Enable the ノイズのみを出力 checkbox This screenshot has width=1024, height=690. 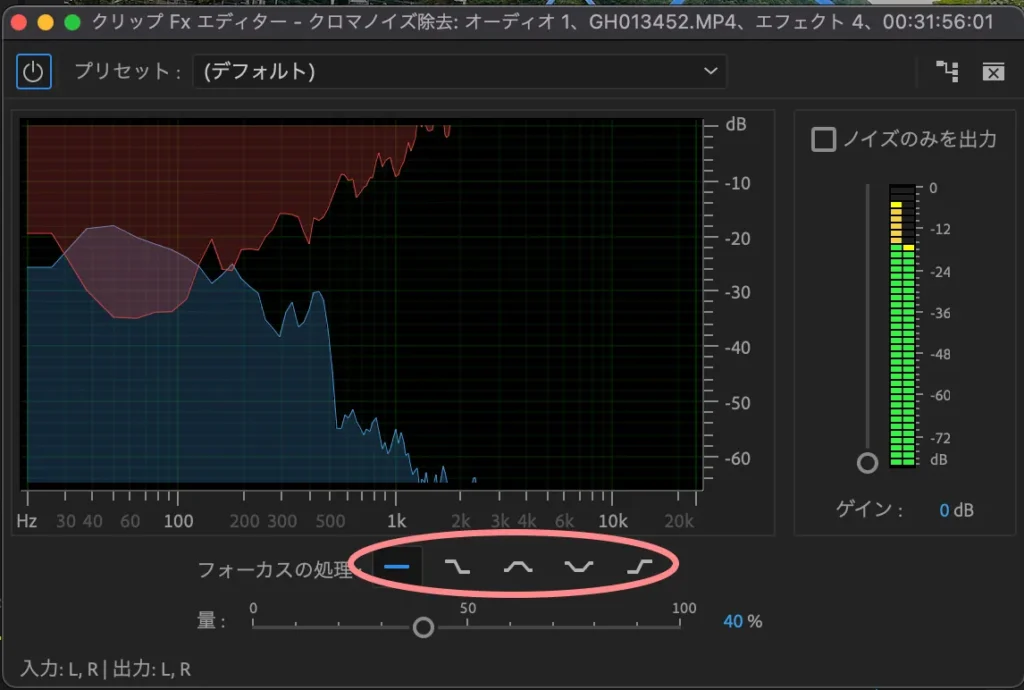[x=823, y=140]
